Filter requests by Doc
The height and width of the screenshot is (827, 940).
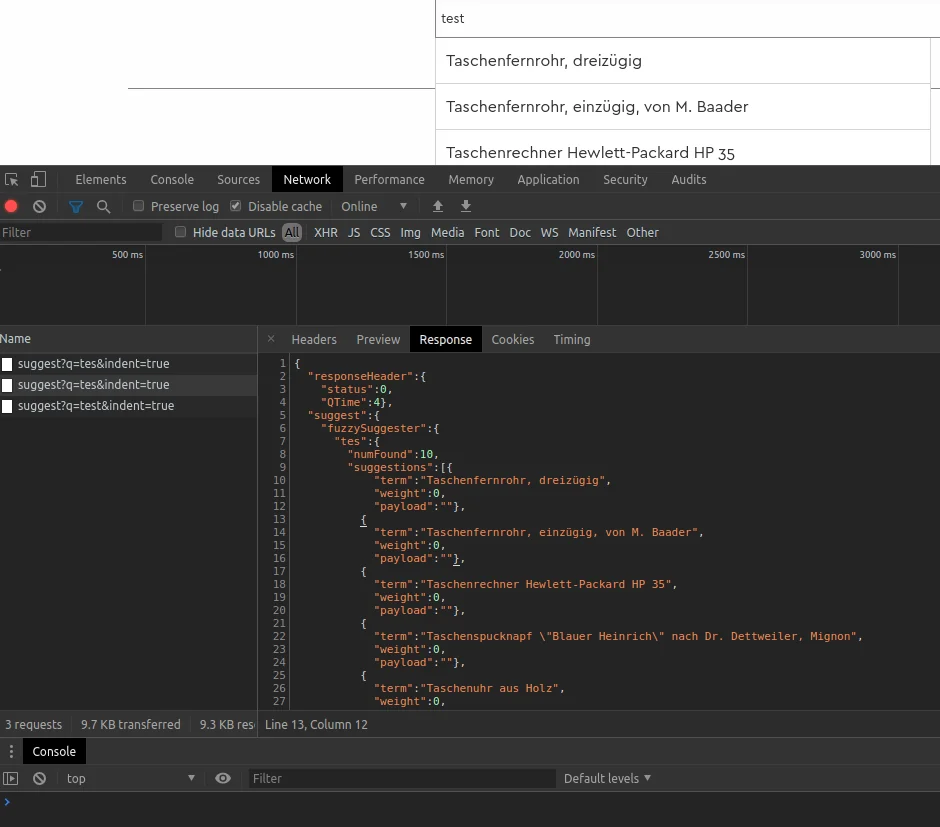(x=520, y=233)
